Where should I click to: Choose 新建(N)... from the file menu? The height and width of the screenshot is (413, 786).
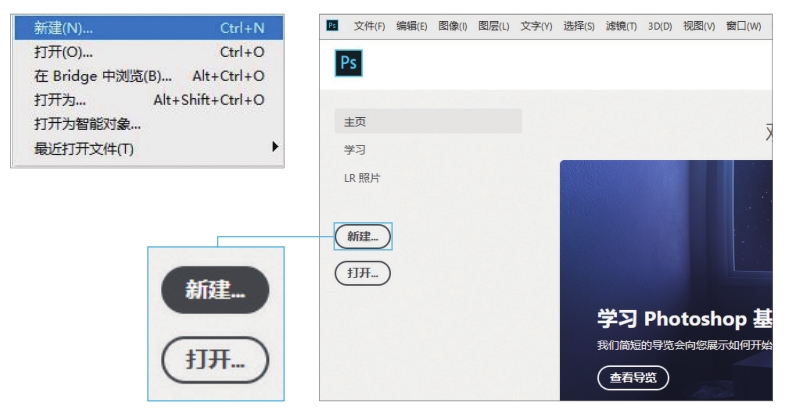point(148,28)
